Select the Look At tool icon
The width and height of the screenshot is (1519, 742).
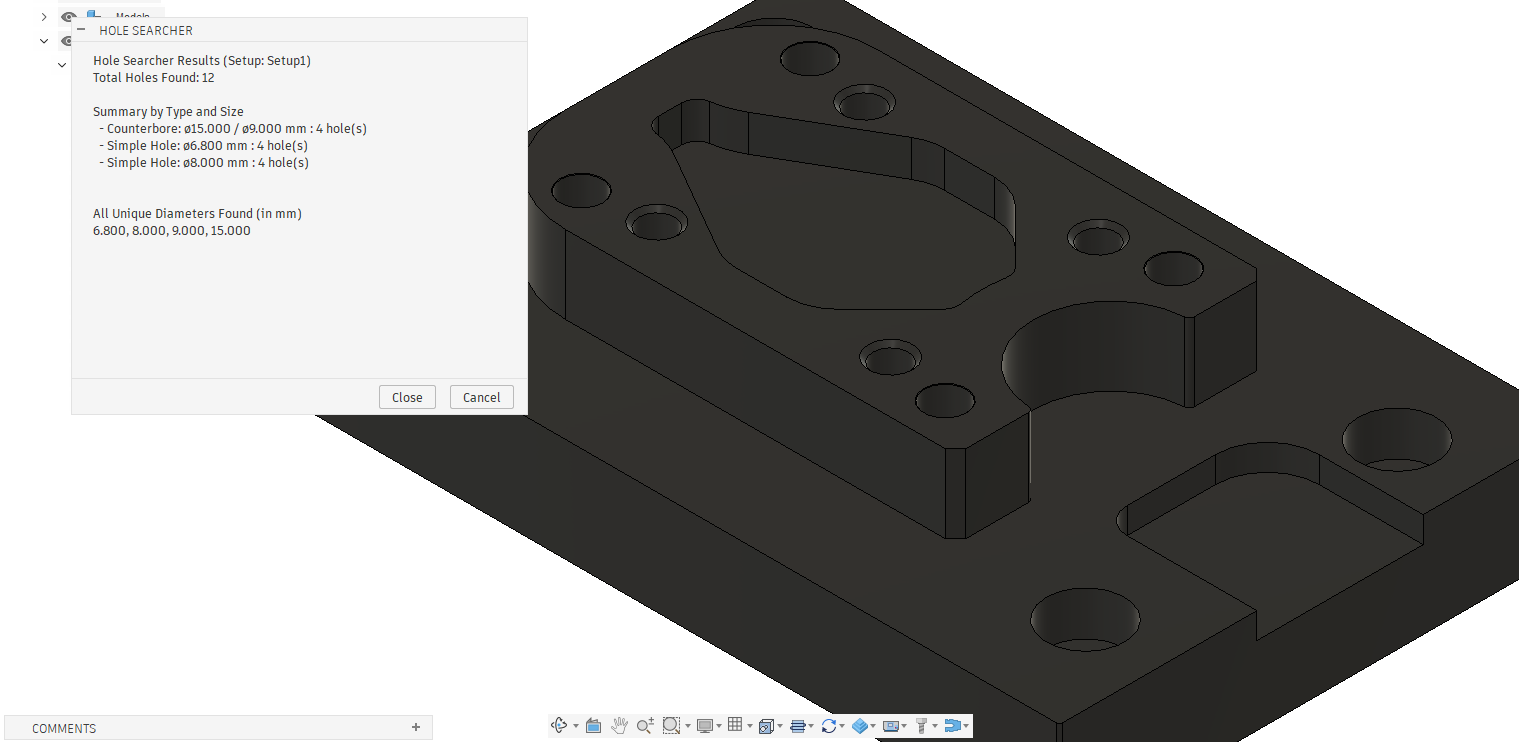pyautogui.click(x=593, y=725)
